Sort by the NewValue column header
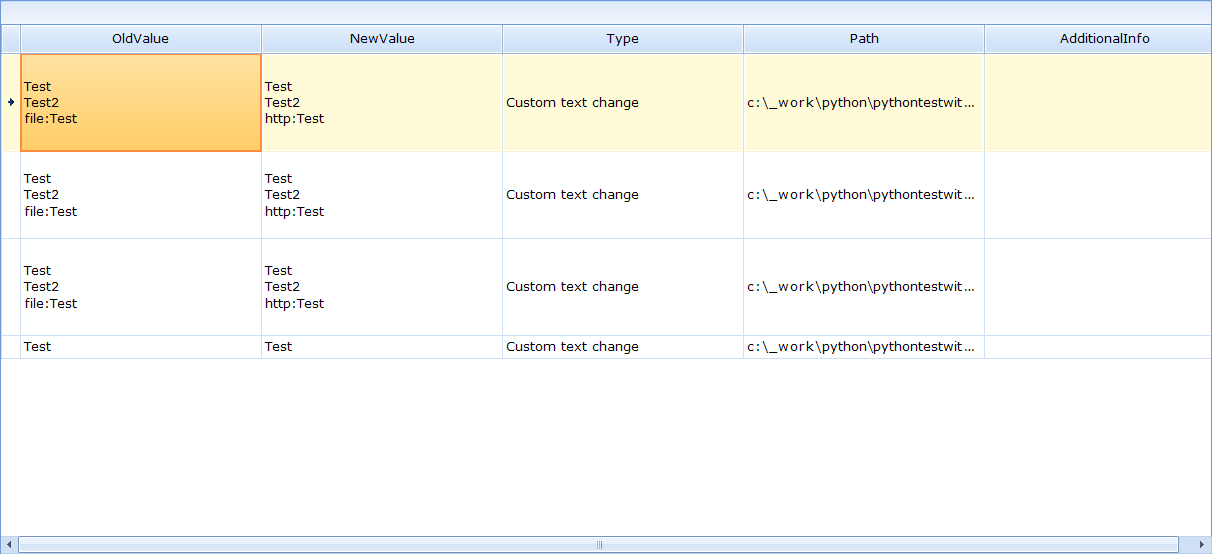The image size is (1212, 554). point(382,39)
